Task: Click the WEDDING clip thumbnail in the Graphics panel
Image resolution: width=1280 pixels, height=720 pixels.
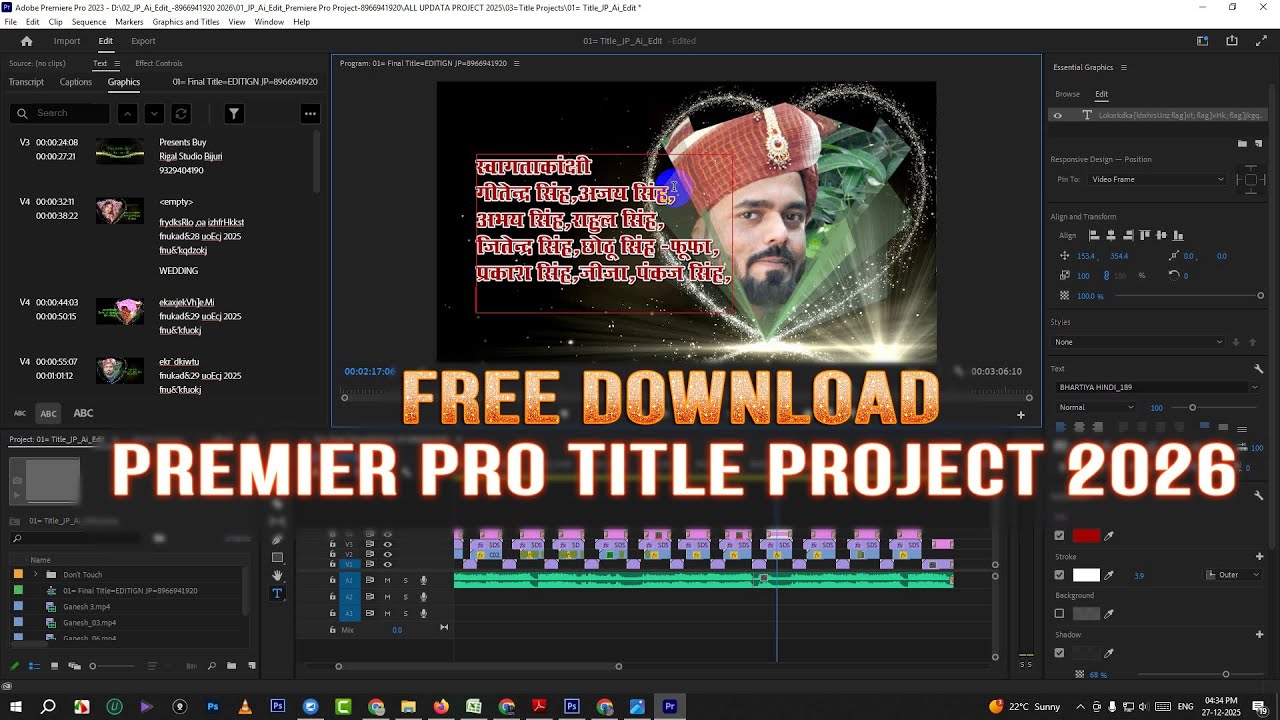Action: 120,212
